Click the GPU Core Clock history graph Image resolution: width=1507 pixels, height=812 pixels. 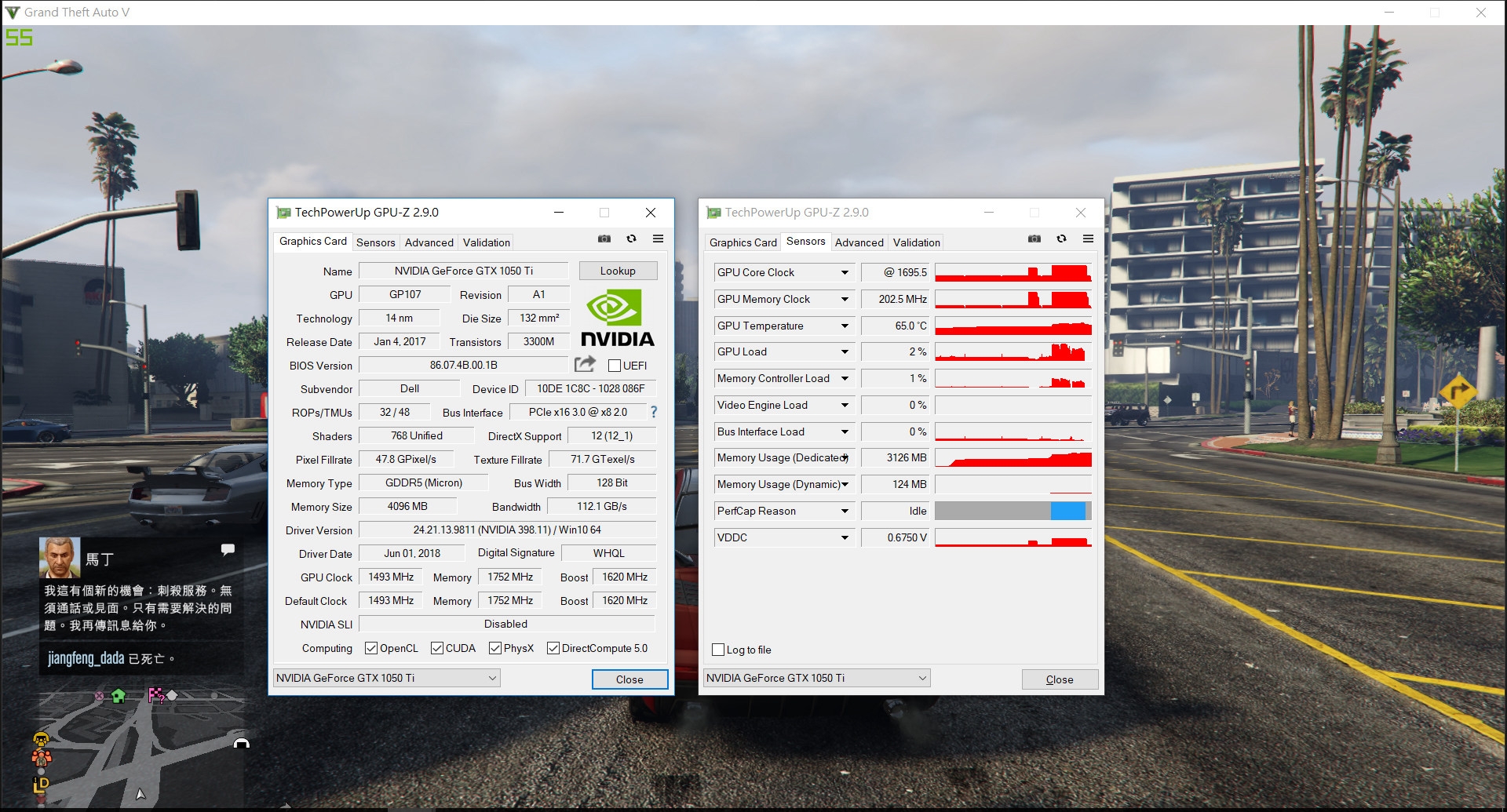pos(1013,273)
